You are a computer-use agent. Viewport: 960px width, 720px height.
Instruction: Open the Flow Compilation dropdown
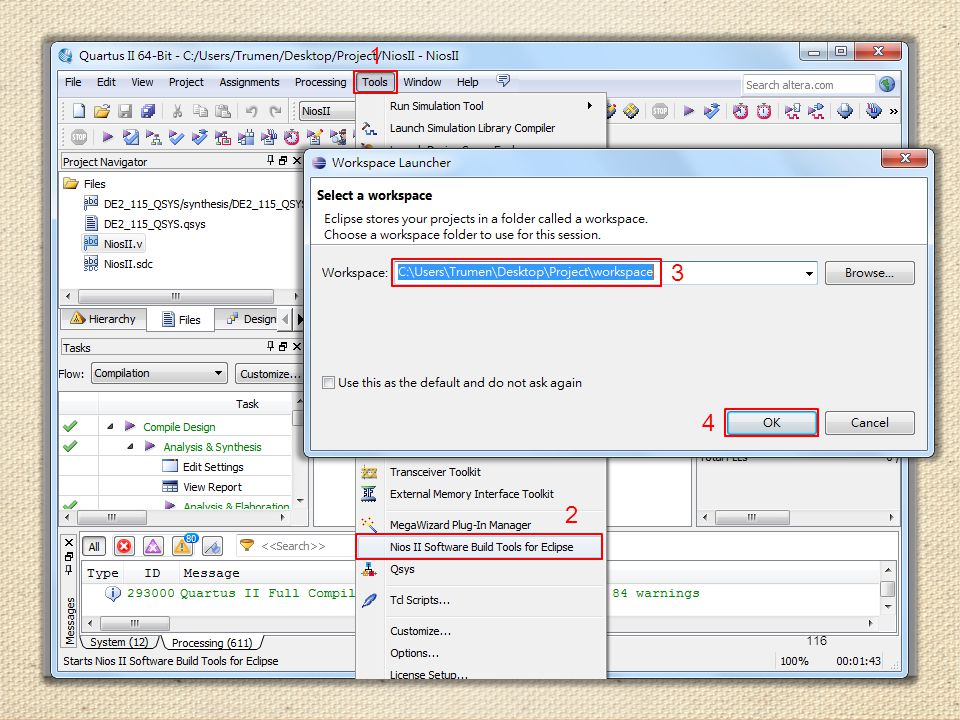point(159,373)
